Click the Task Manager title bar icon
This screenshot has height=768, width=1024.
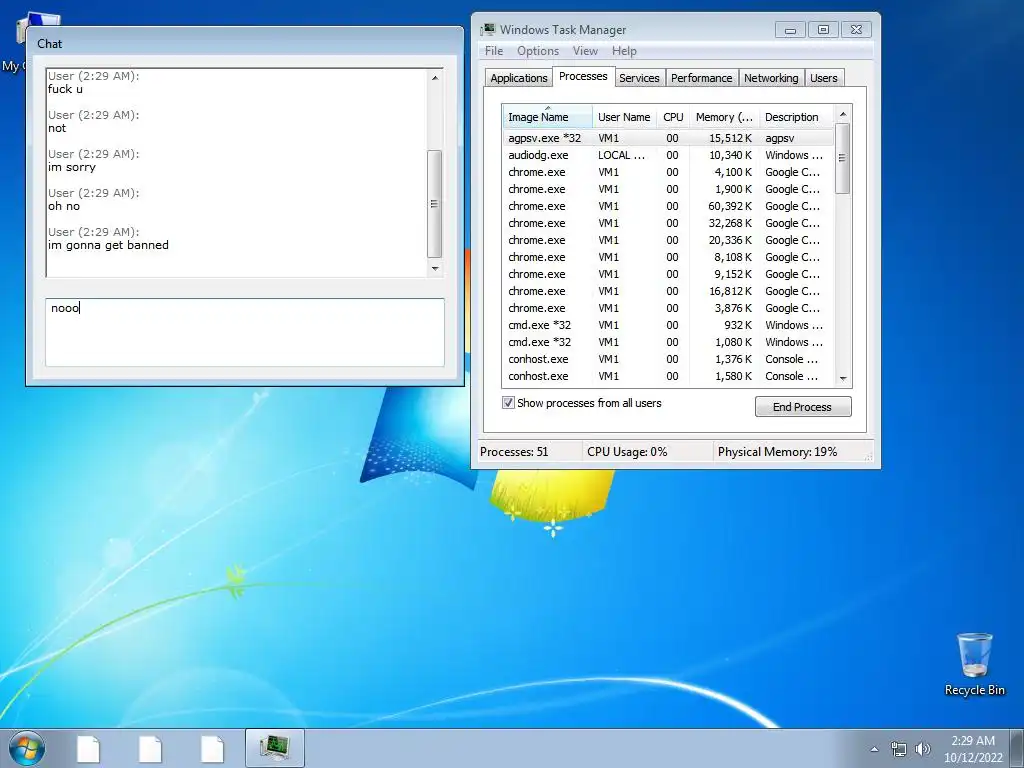488,29
